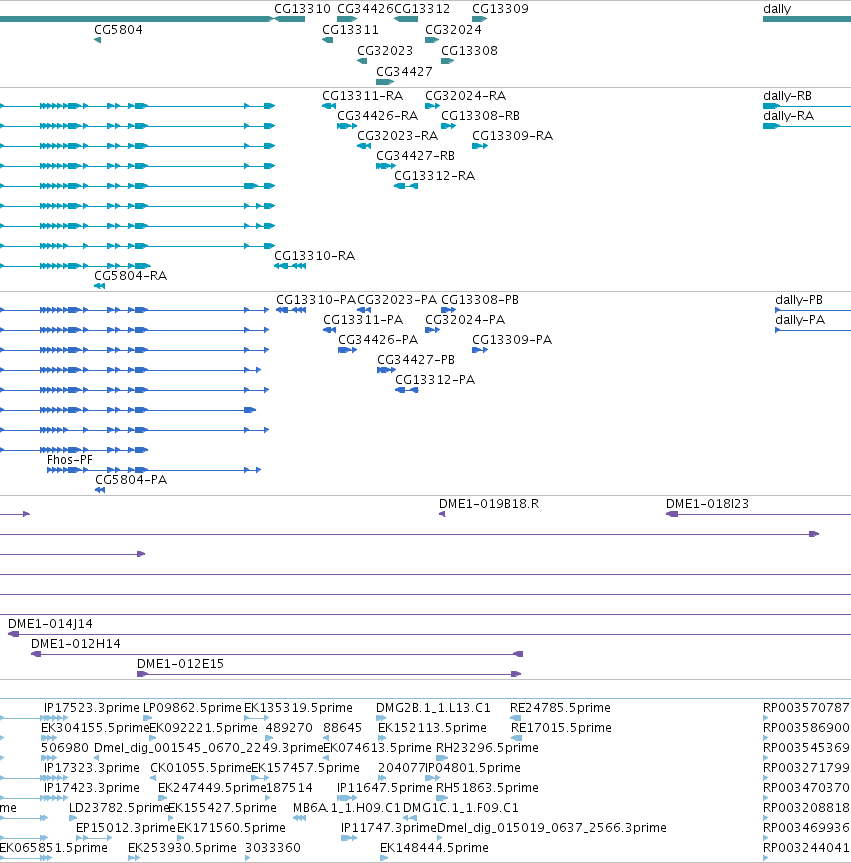Select the CG5804 gene feature

[x=97, y=40]
